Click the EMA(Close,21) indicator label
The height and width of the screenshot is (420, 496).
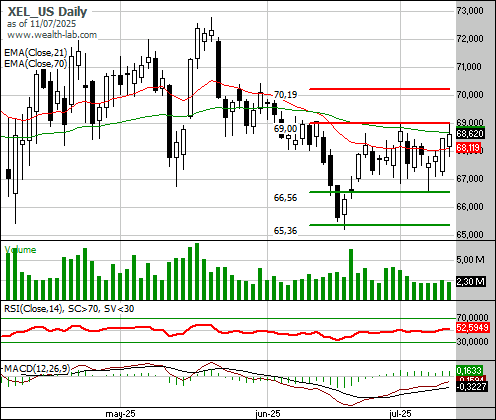pyautogui.click(x=36, y=53)
